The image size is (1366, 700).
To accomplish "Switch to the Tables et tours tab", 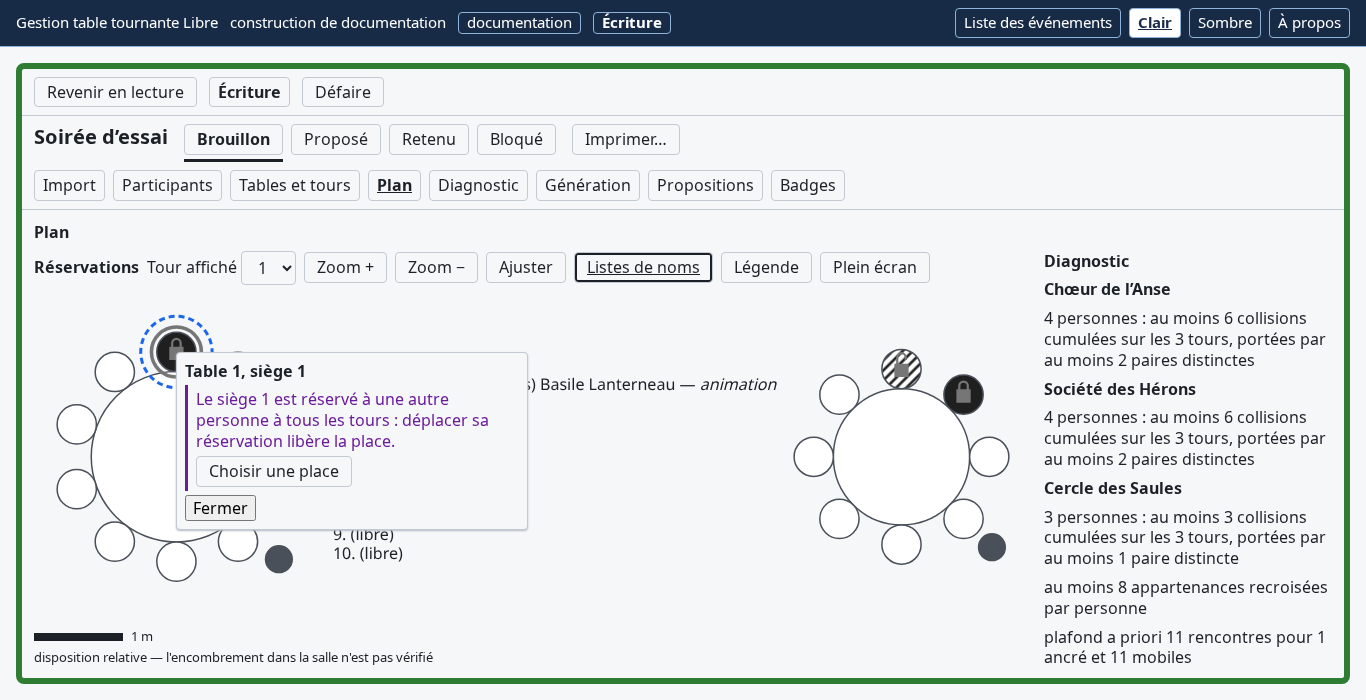I will coord(295,186).
